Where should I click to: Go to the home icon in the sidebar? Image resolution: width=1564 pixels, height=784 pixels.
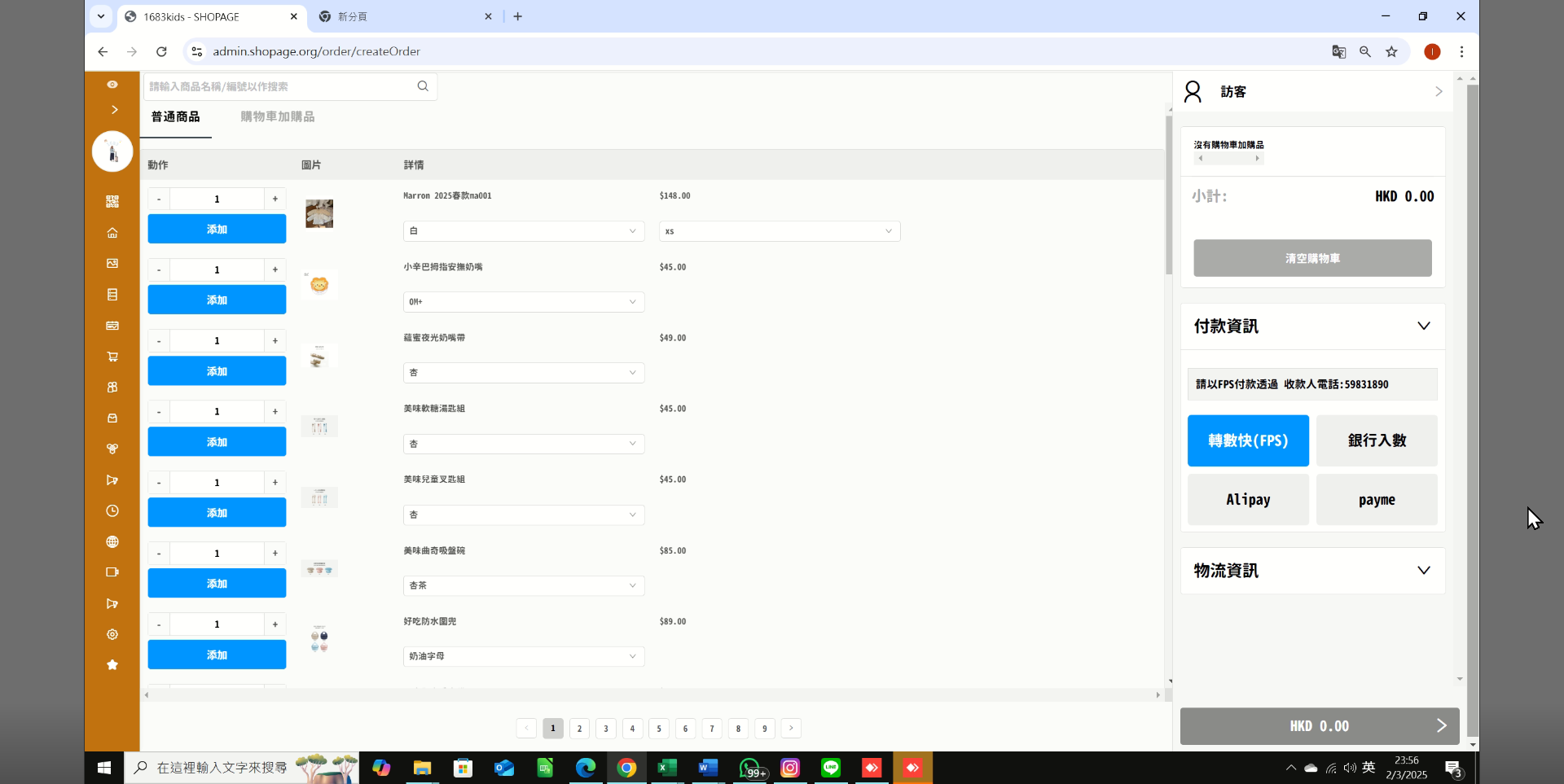click(x=112, y=233)
